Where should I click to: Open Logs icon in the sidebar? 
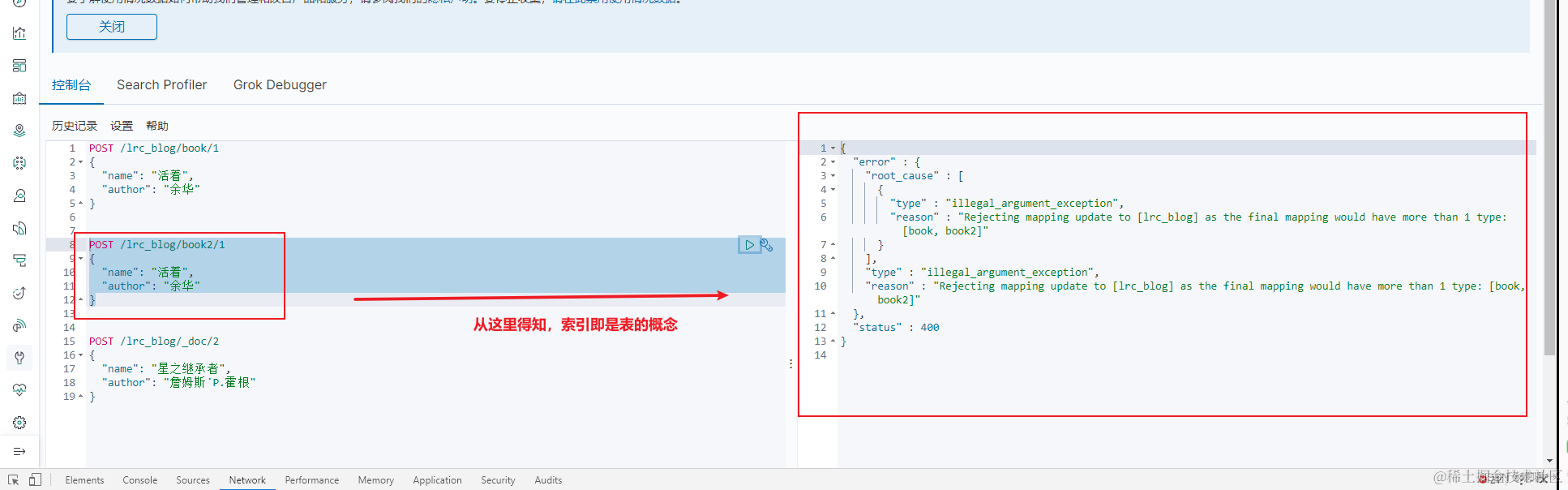click(19, 228)
